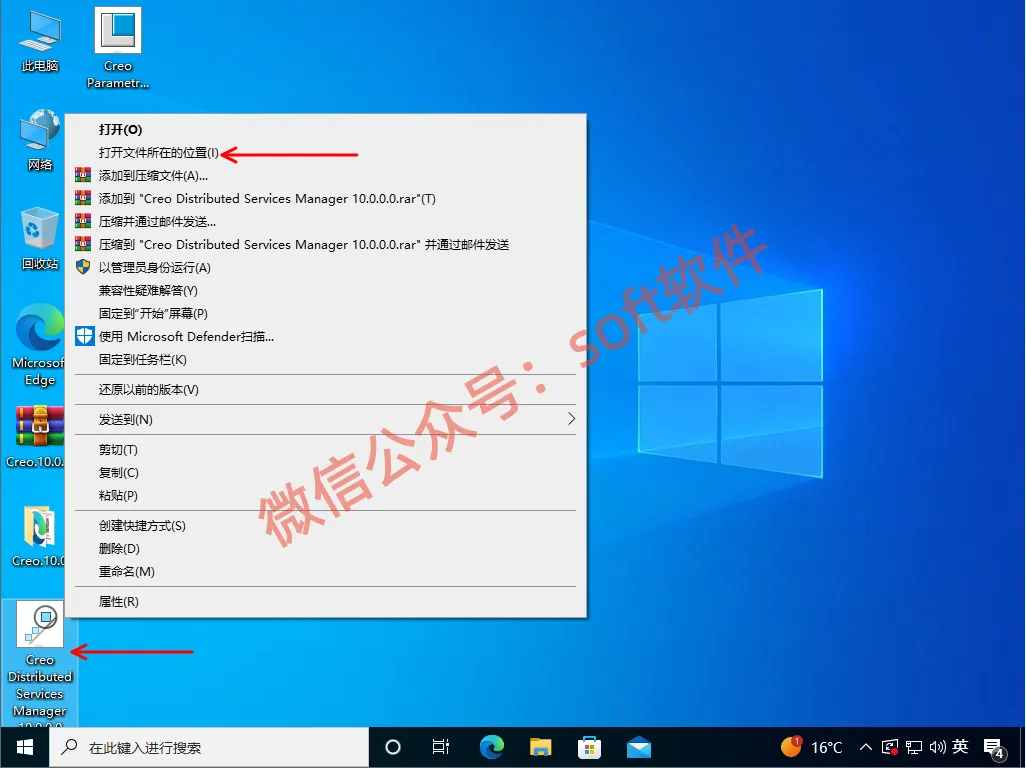Choose 兼容性疑难解答(Y)
The width and height of the screenshot is (1026, 768).
(x=326, y=290)
